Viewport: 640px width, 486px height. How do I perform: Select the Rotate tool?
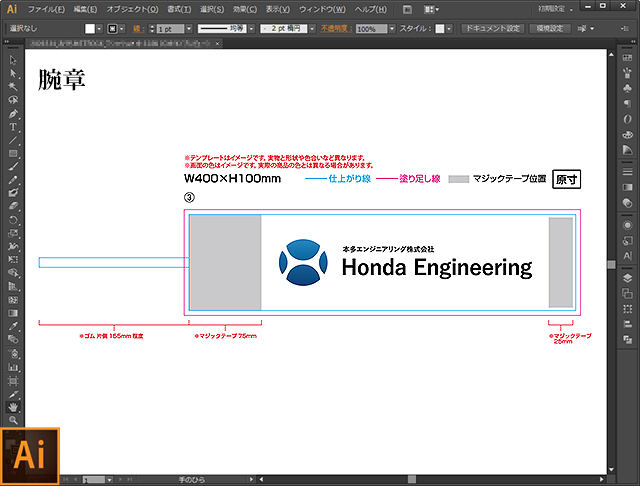[x=13, y=220]
